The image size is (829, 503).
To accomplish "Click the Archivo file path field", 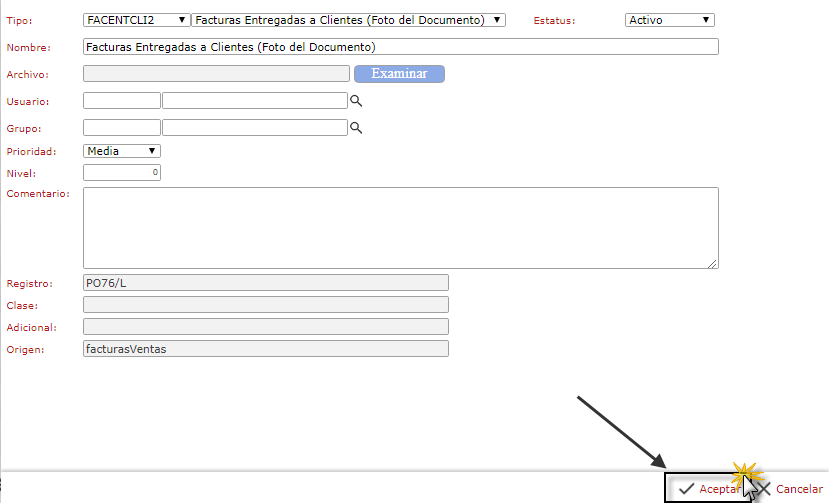I will [216, 74].
